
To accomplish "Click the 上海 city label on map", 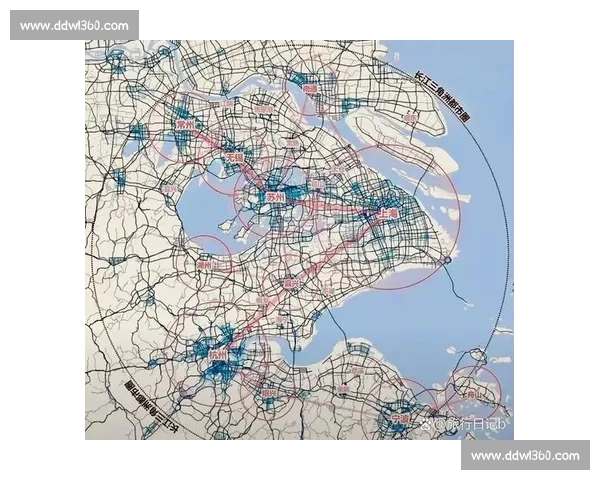I will point(385,214).
